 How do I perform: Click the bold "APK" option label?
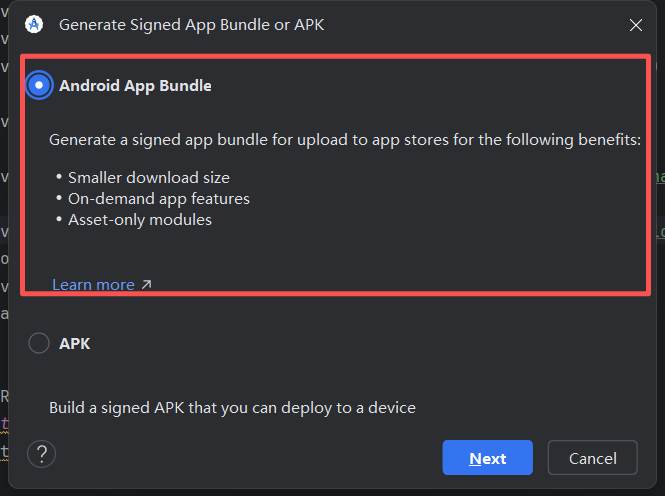[75, 343]
